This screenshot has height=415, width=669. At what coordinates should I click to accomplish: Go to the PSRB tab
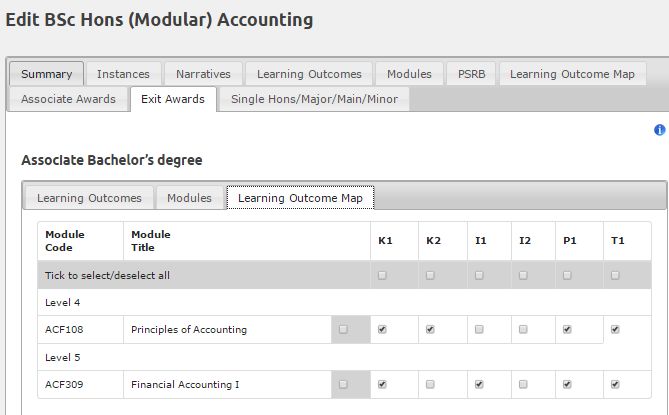click(471, 74)
